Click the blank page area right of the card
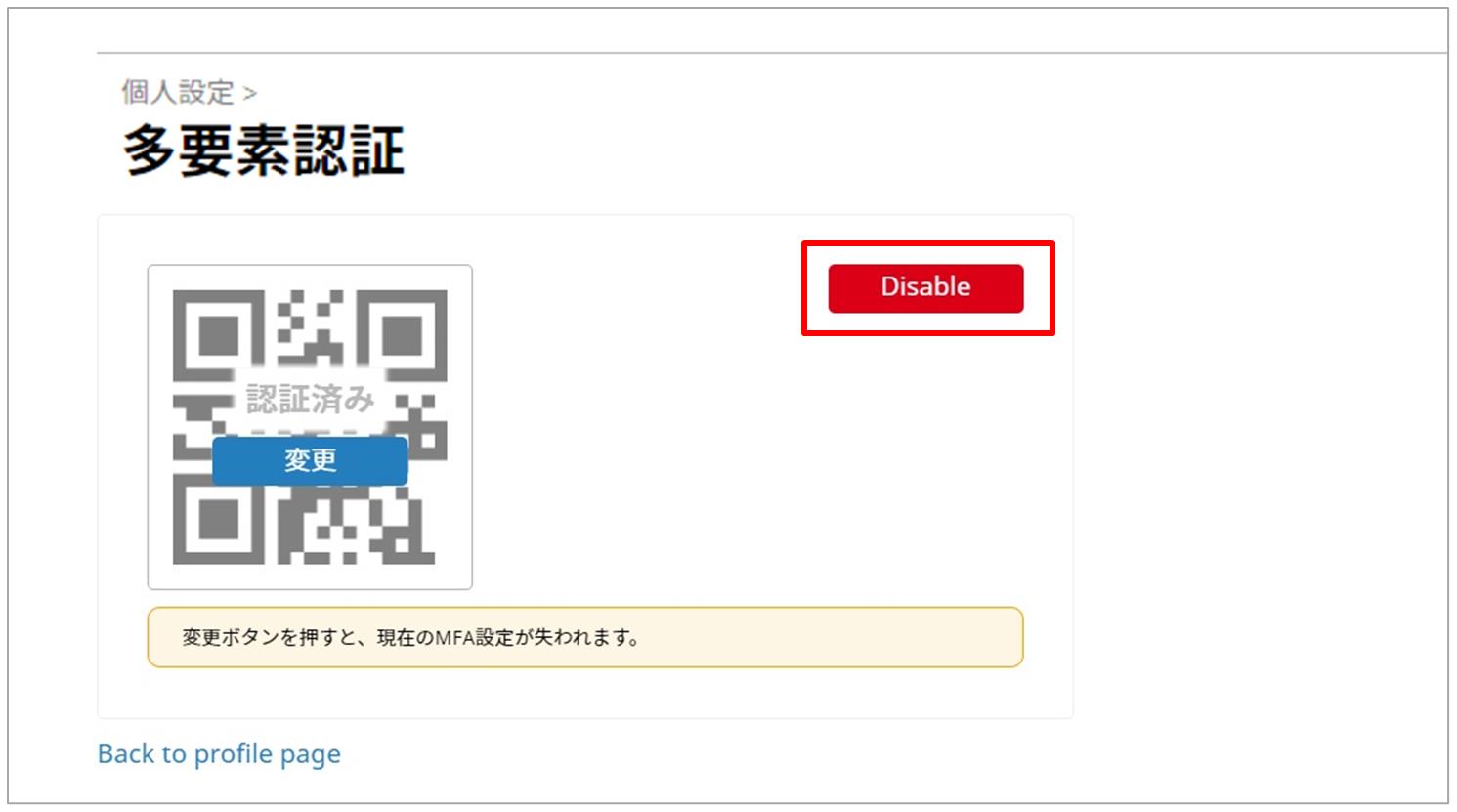This screenshot has height=812, width=1457. pyautogui.click(x=1261, y=467)
